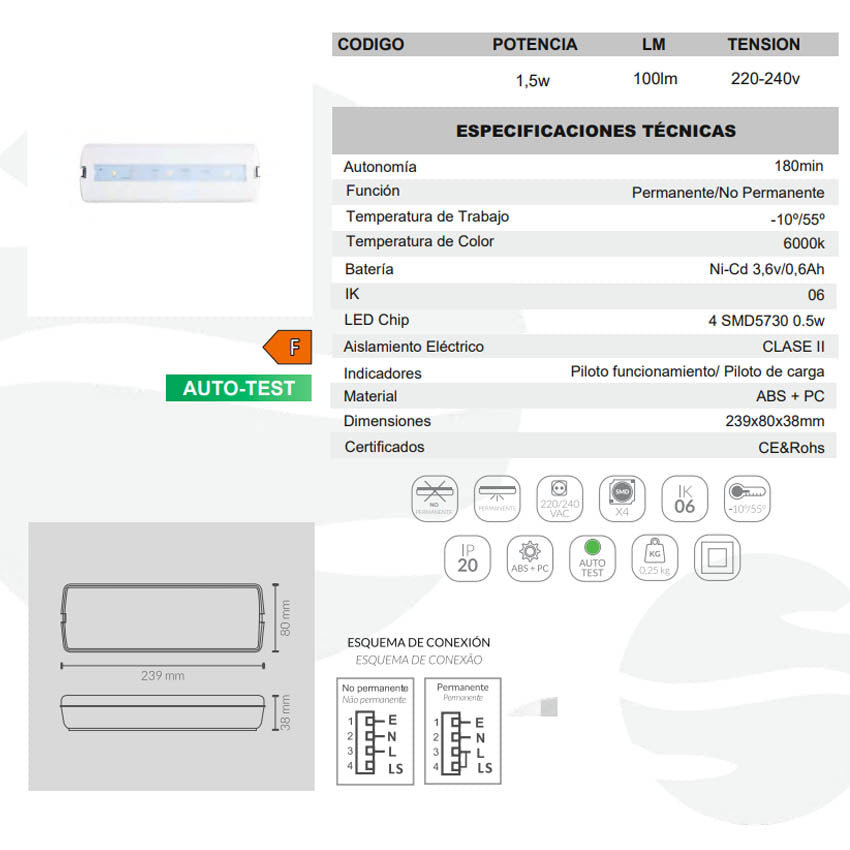Click the front-view outline drawing of the luminaire
850x850 pixels.
163,617
